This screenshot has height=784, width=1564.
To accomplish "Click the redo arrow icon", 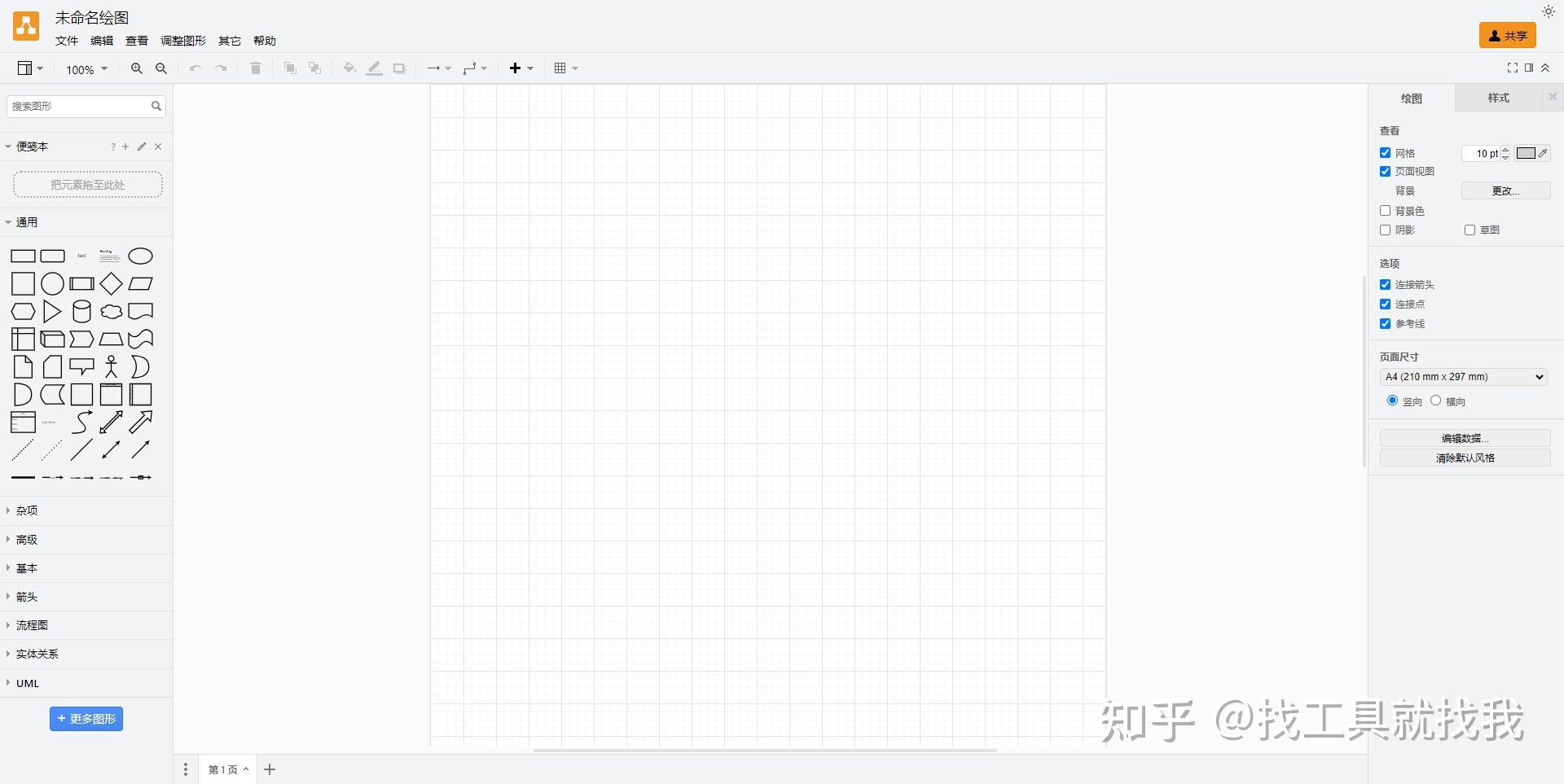I will (220, 68).
